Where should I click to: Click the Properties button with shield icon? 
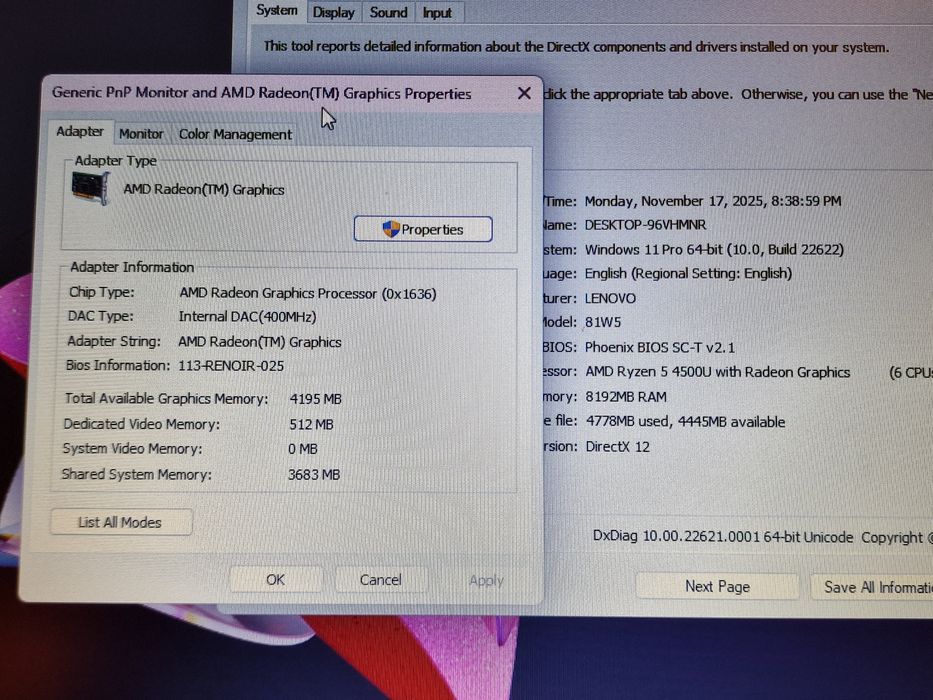pyautogui.click(x=423, y=229)
